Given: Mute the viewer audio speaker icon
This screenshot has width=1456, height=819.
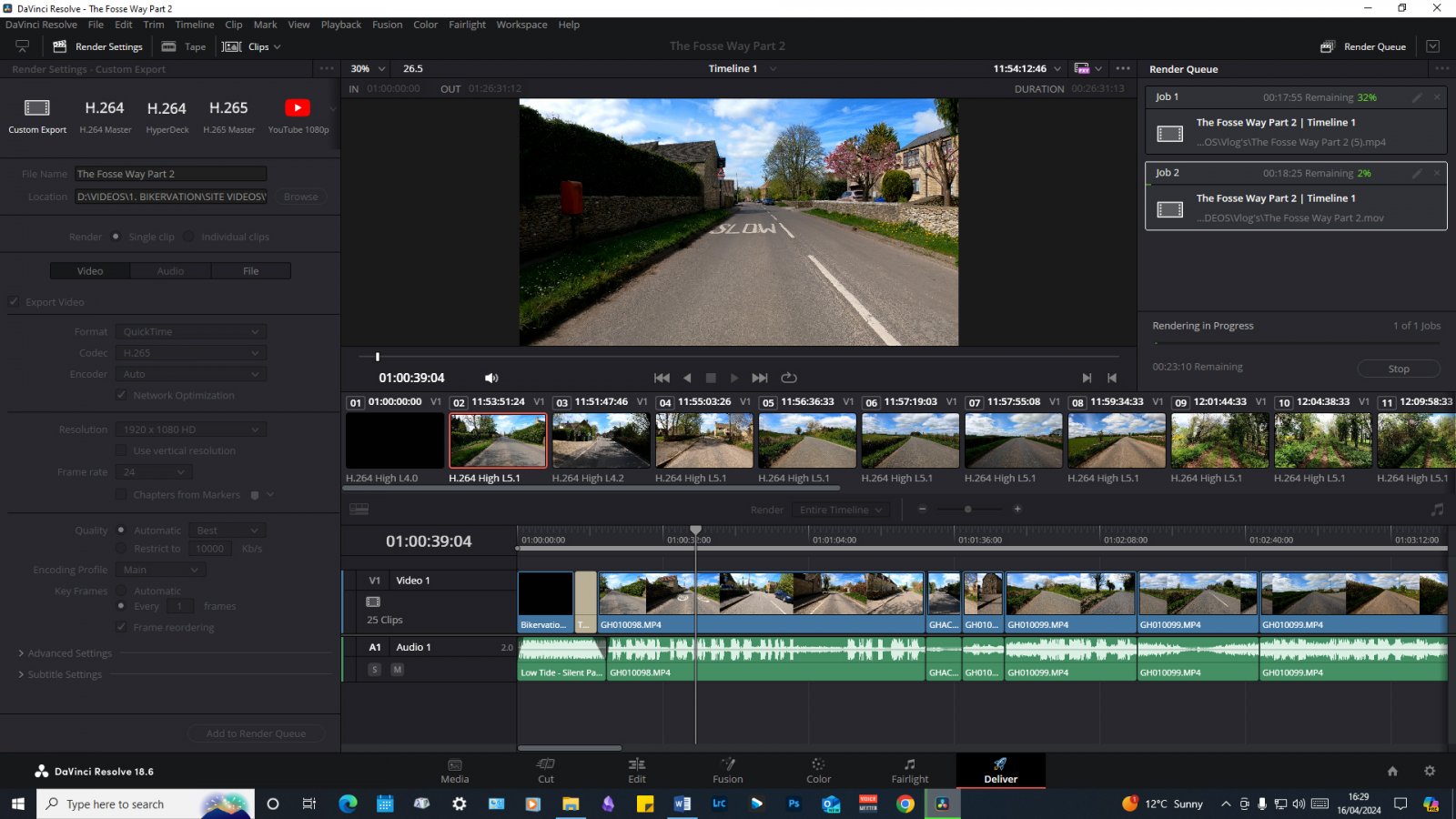Looking at the screenshot, I should [x=491, y=378].
